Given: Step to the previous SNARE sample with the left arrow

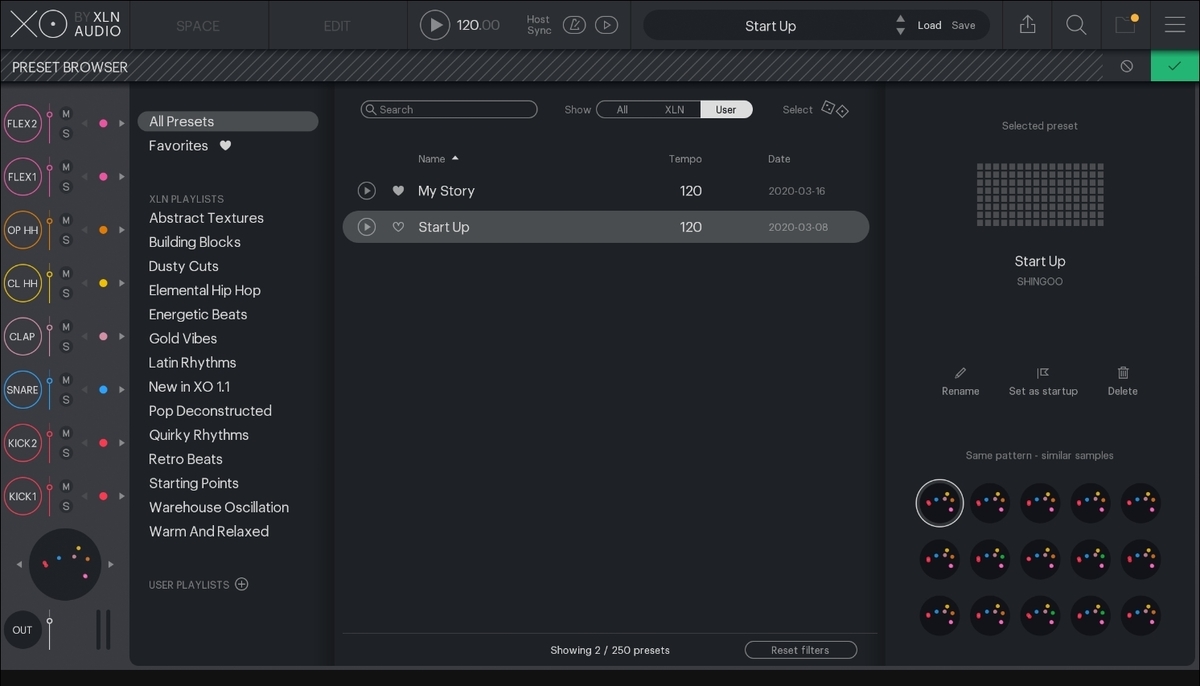Looking at the screenshot, I should (85, 390).
